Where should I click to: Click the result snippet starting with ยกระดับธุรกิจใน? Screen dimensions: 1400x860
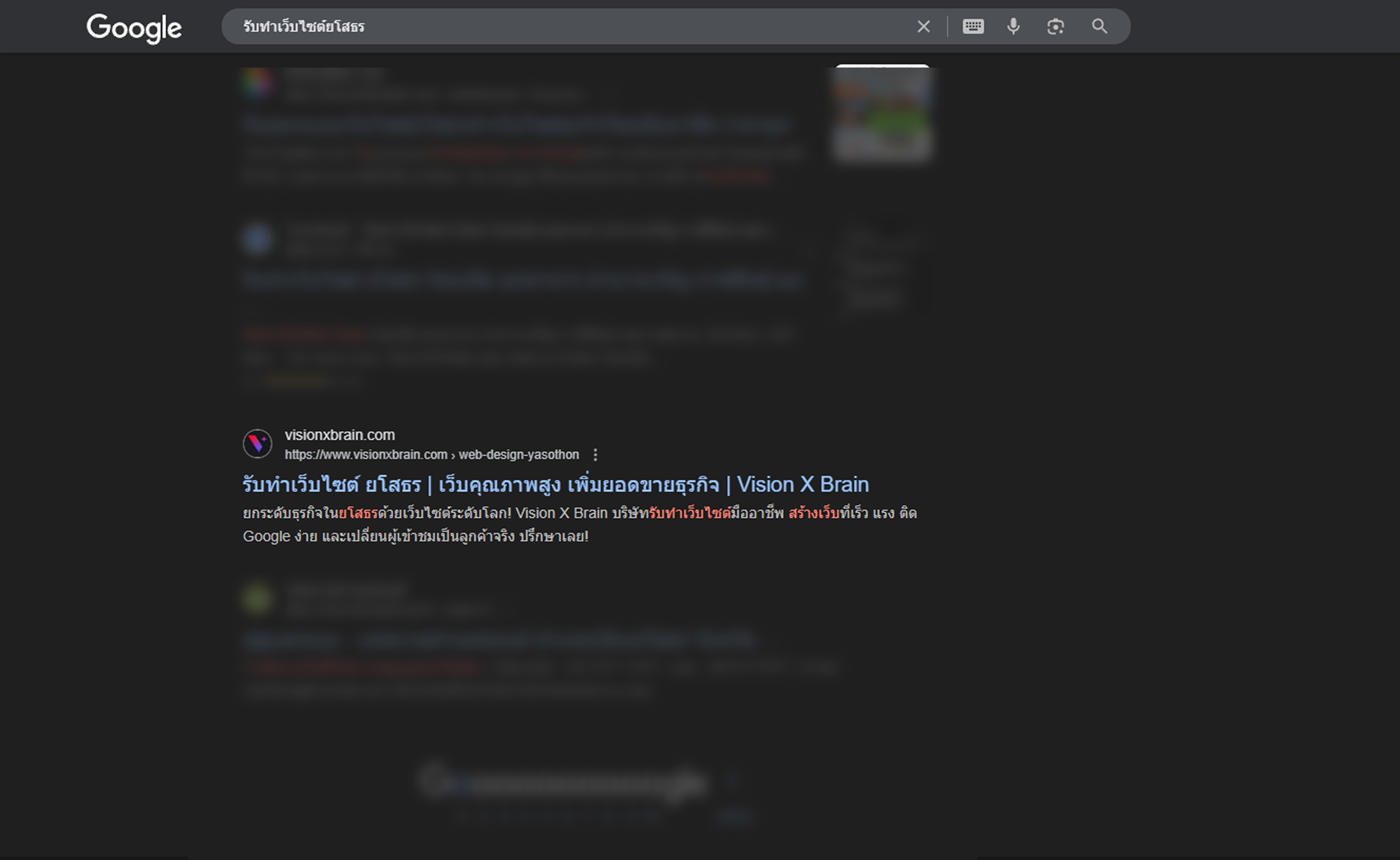point(580,524)
